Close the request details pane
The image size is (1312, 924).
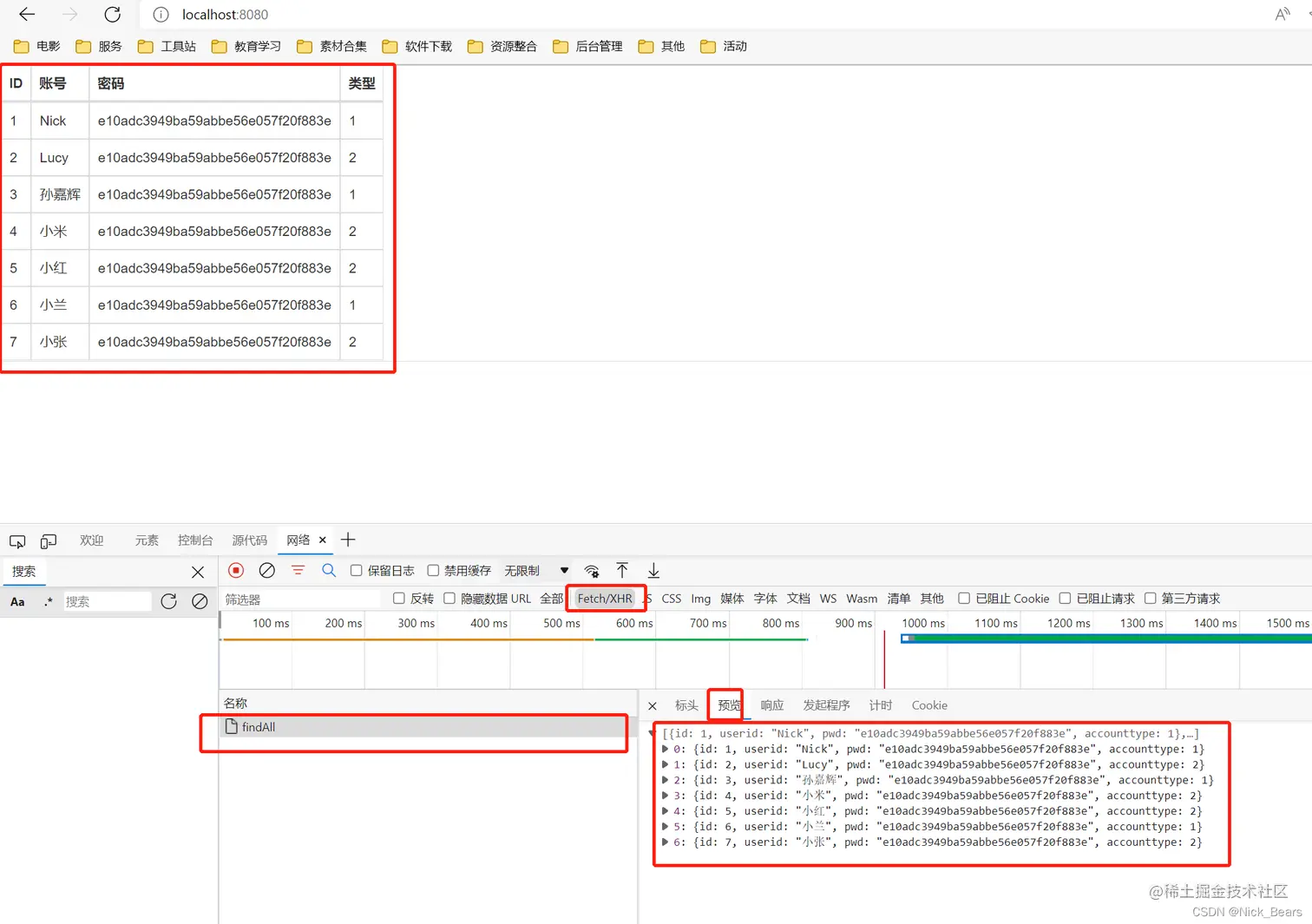tap(653, 705)
